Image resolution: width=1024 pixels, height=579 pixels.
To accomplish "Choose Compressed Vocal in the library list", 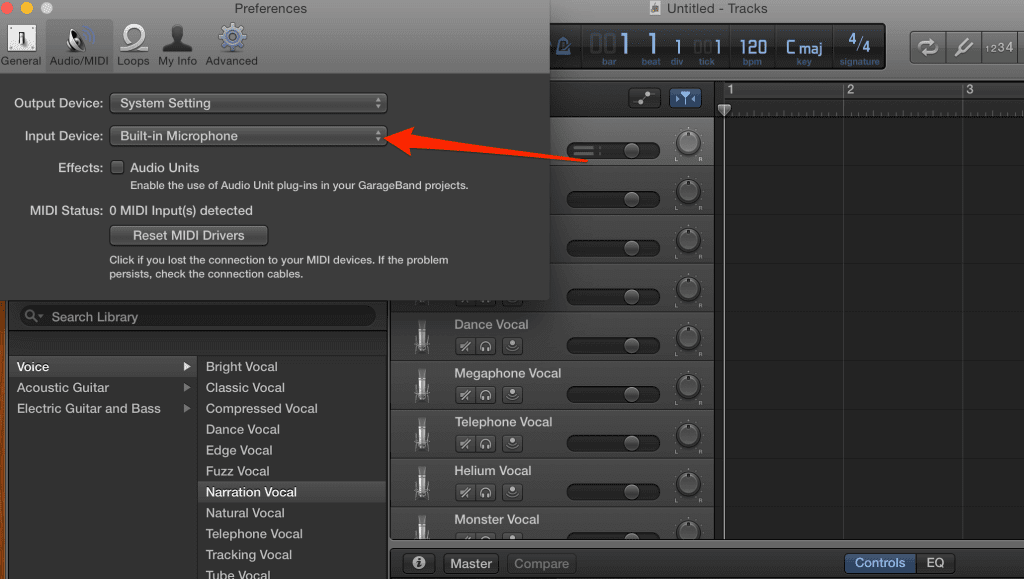I will (x=262, y=409).
